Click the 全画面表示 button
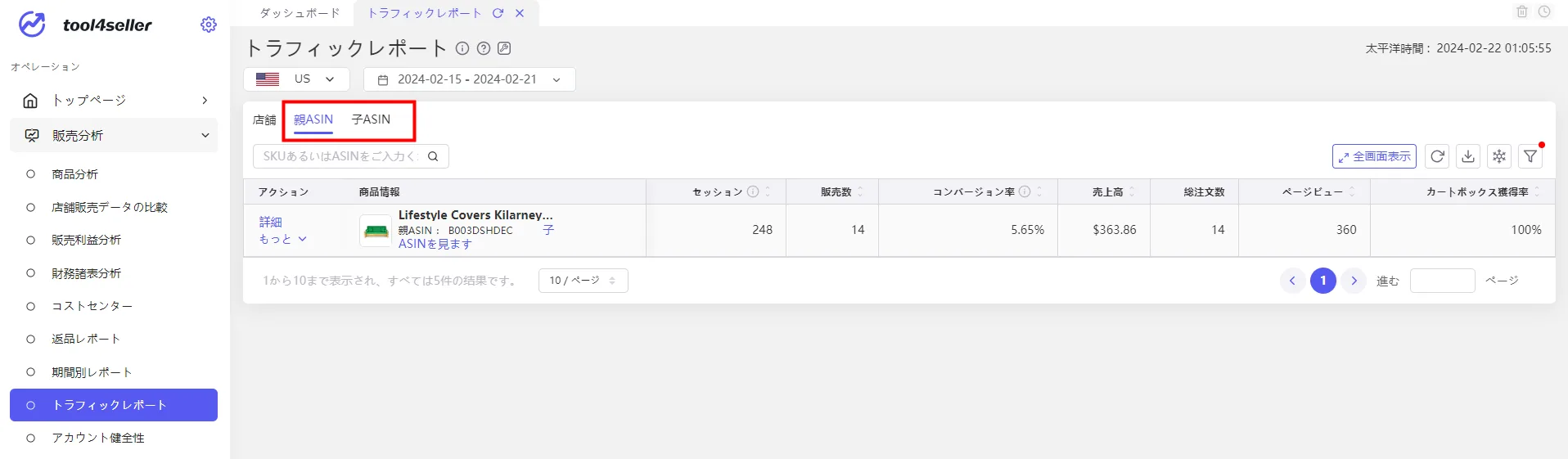The image size is (1568, 459). pyautogui.click(x=1374, y=156)
